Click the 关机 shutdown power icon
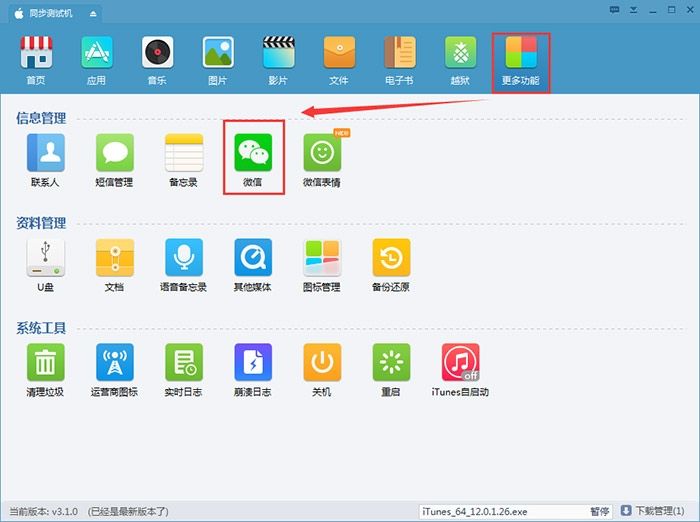Viewport: 700px width, 522px height. tap(322, 362)
